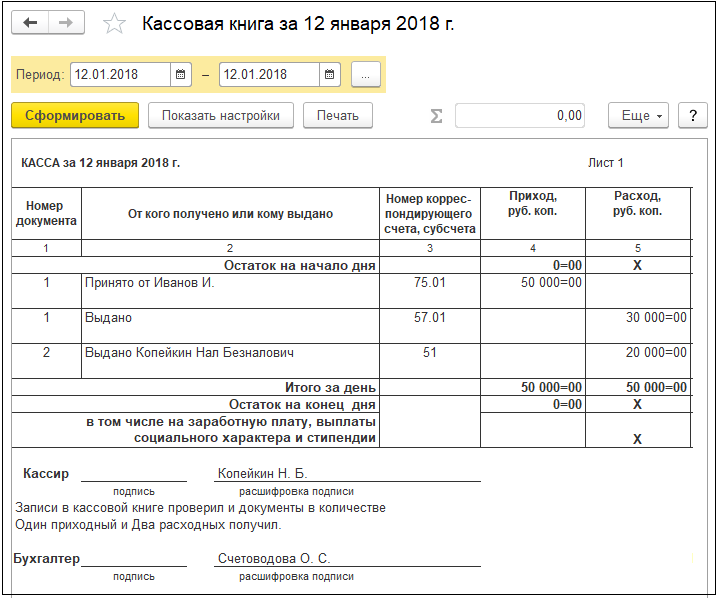
Task: Focus the period end date field
Action: coord(269,75)
